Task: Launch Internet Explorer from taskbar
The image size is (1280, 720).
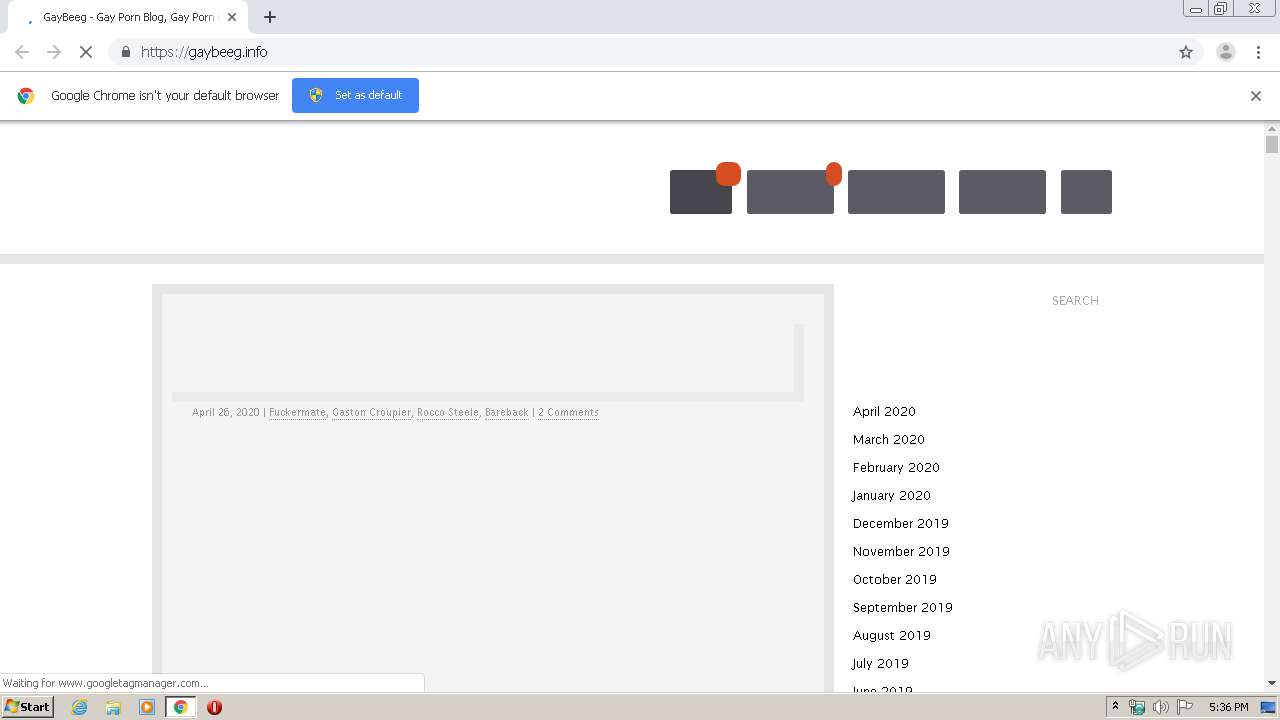Action: click(80, 707)
